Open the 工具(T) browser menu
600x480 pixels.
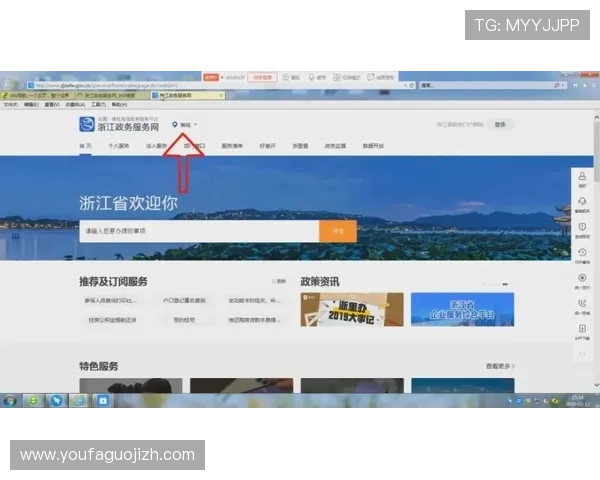pos(98,104)
